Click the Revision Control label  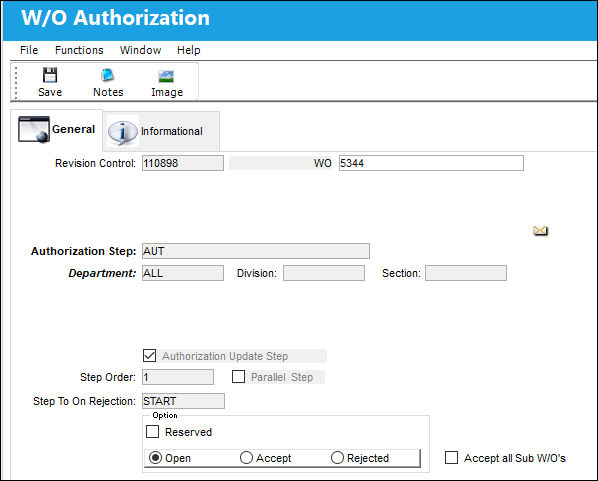95,163
